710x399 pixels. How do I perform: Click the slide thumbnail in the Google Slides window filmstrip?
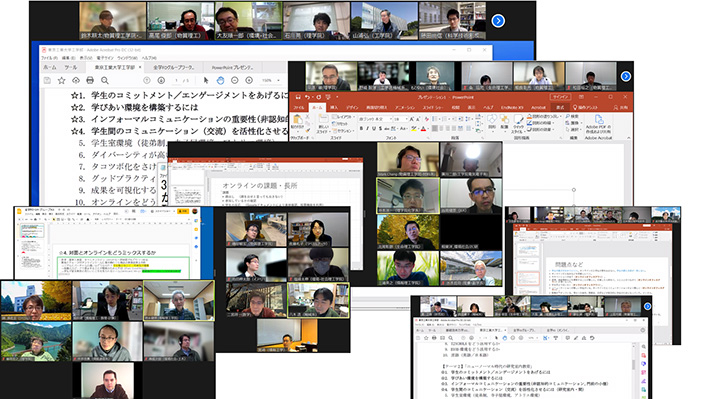tap(31, 231)
